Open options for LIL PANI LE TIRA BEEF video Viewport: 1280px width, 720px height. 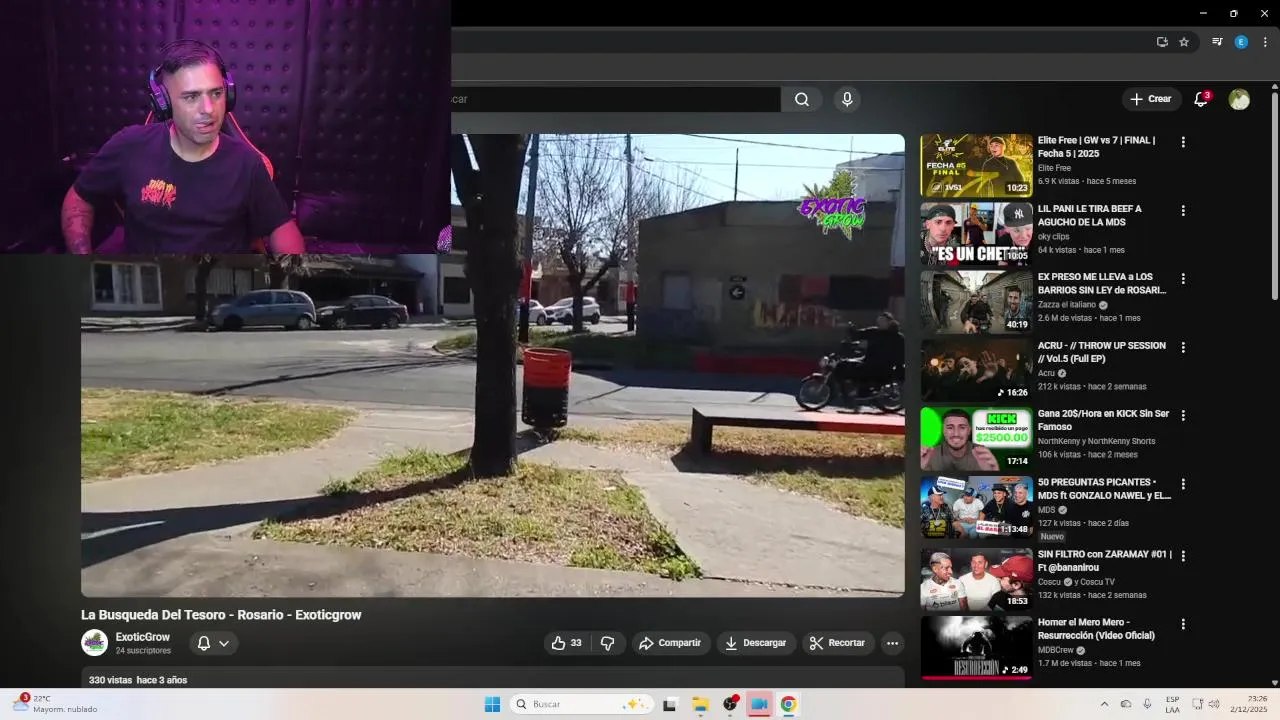1183,211
